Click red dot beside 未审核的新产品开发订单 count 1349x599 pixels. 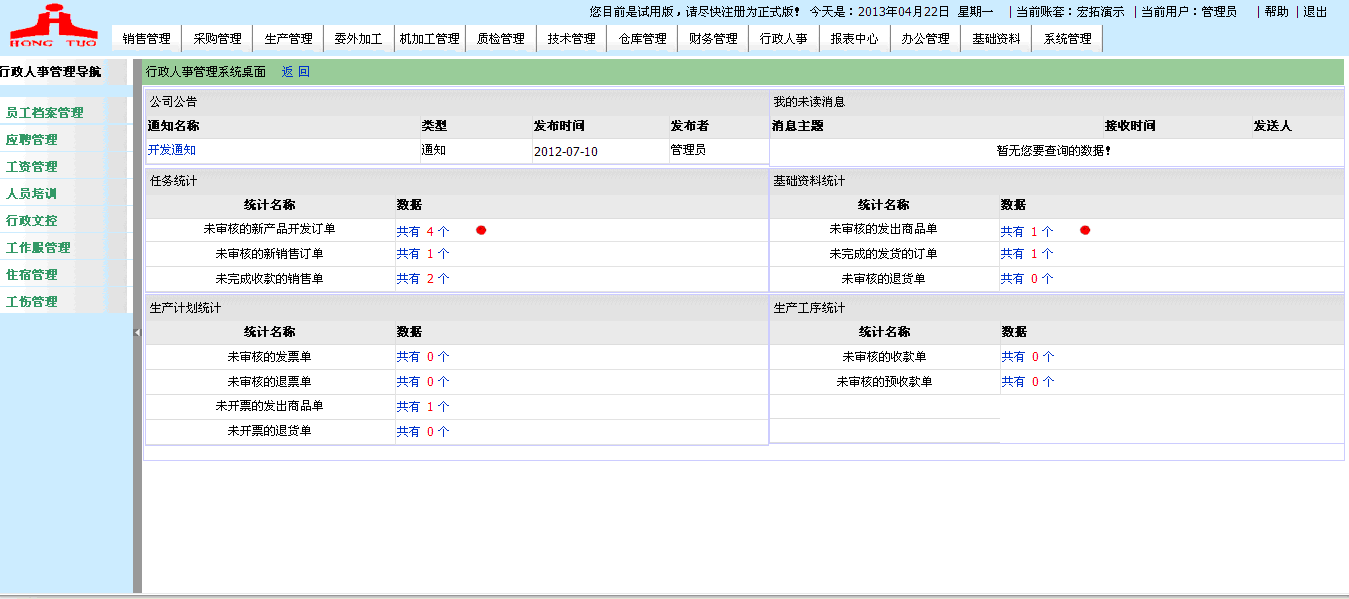[481, 230]
